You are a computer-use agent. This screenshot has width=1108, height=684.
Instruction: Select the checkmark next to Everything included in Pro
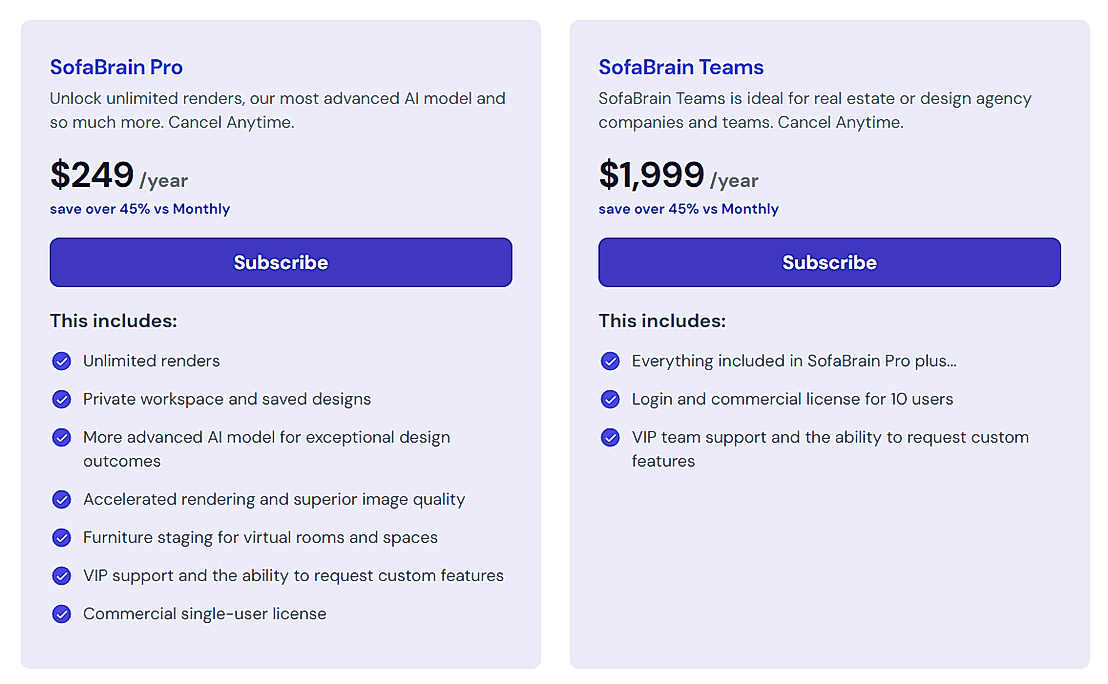click(610, 361)
